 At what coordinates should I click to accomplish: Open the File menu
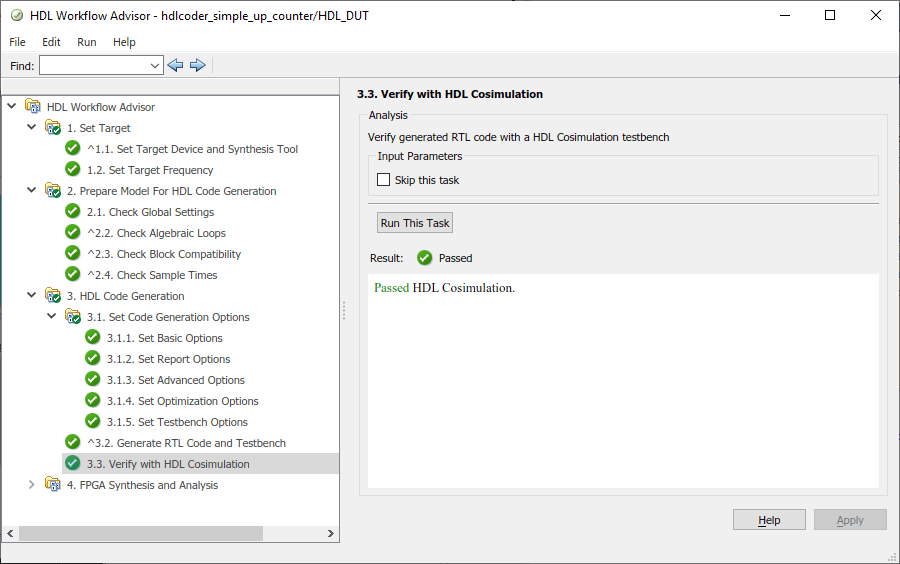click(18, 42)
